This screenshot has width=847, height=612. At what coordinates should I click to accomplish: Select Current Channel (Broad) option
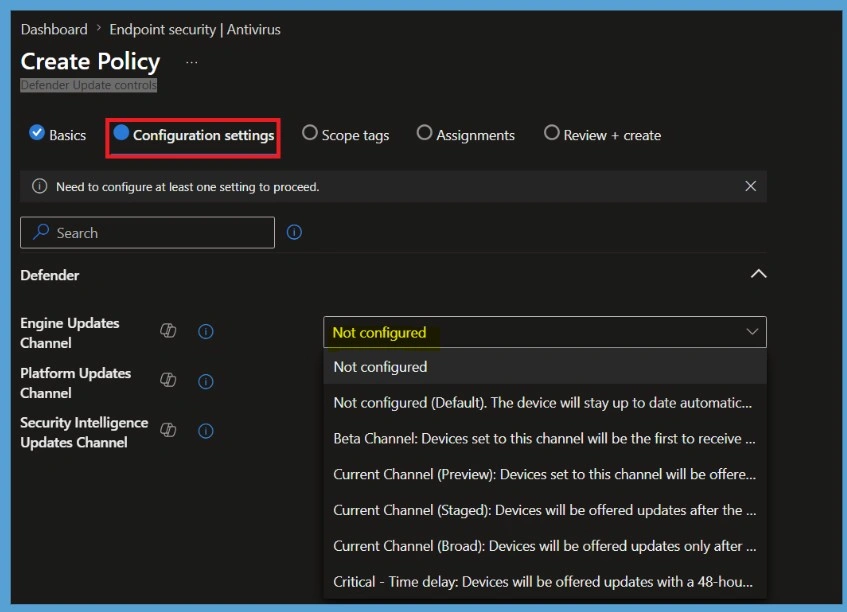[x=544, y=546]
